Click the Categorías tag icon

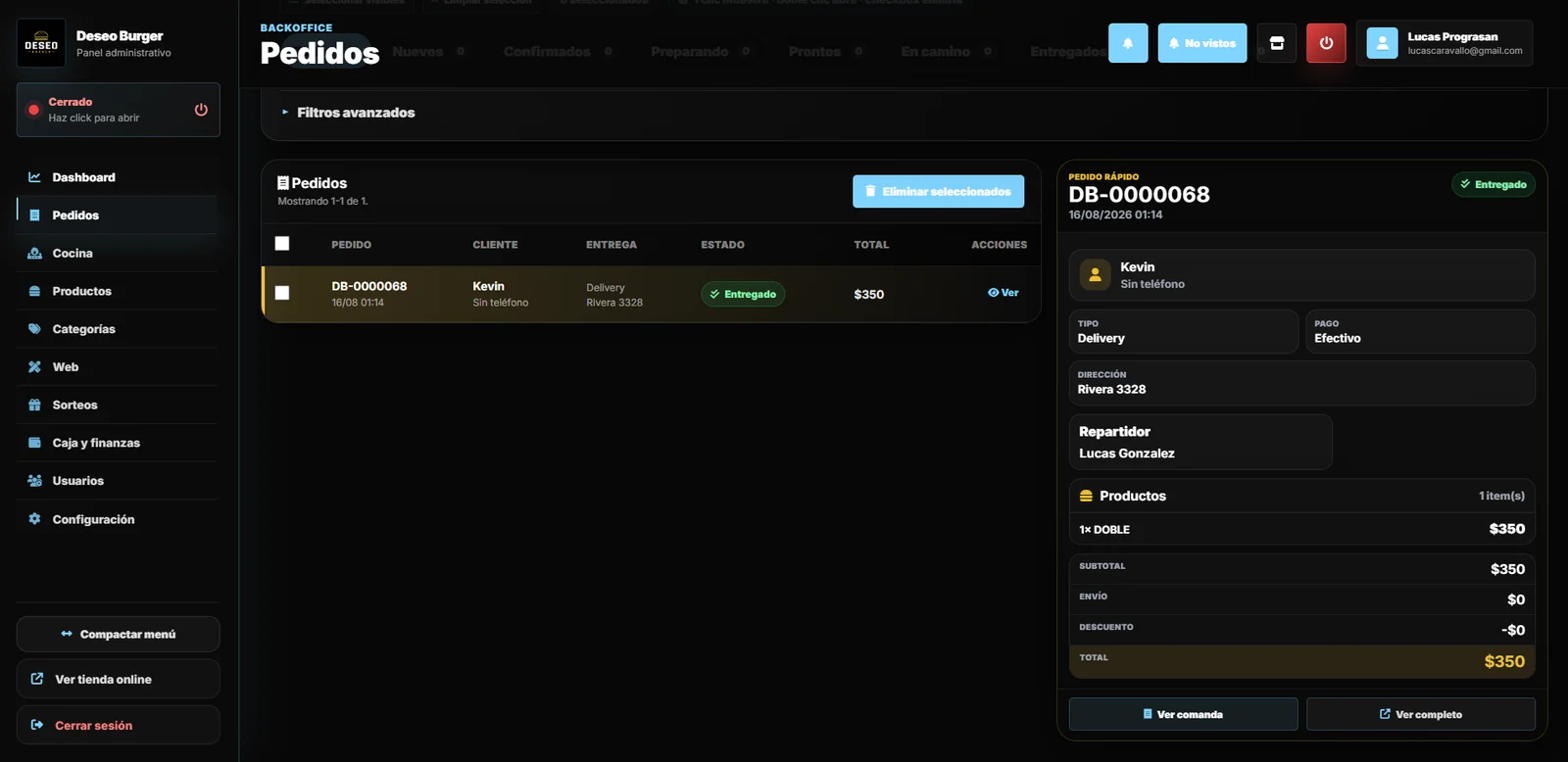tap(34, 329)
